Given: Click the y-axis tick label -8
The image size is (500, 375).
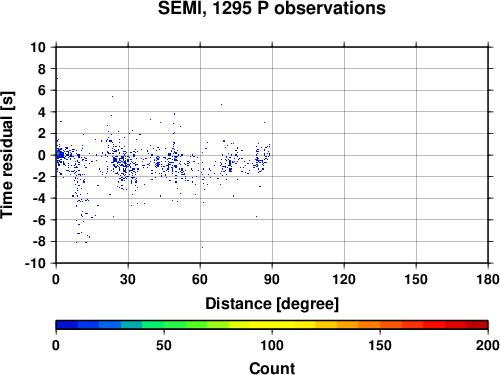Looking at the screenshot, I should pos(39,242).
